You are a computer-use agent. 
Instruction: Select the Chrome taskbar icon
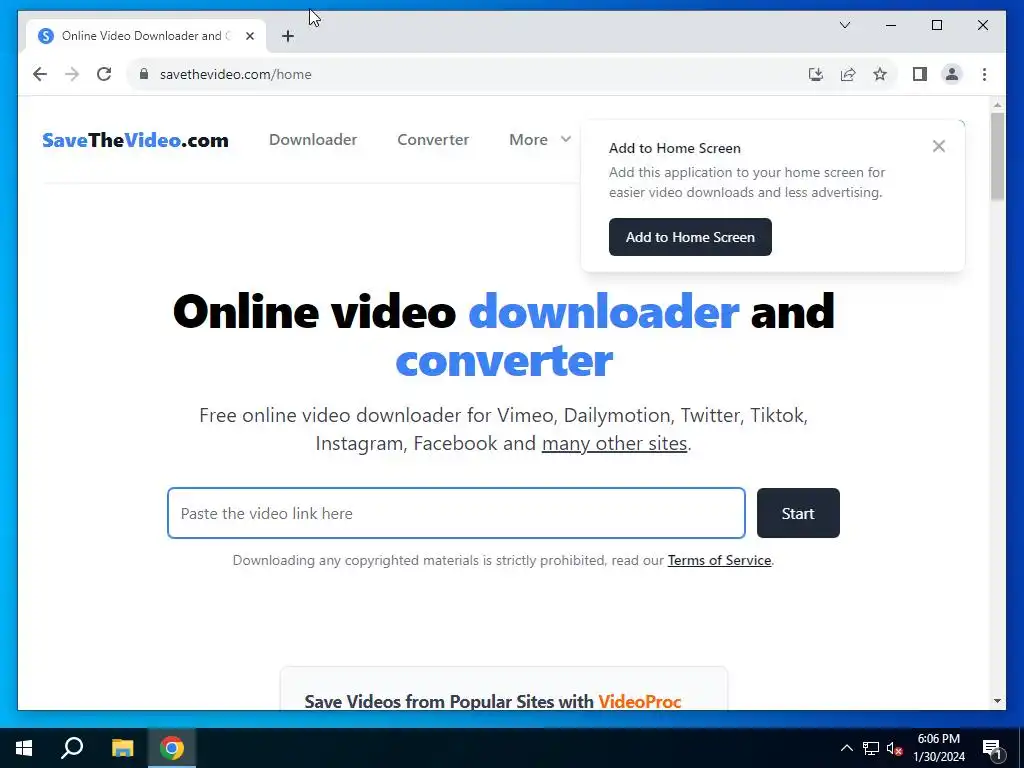[172, 748]
